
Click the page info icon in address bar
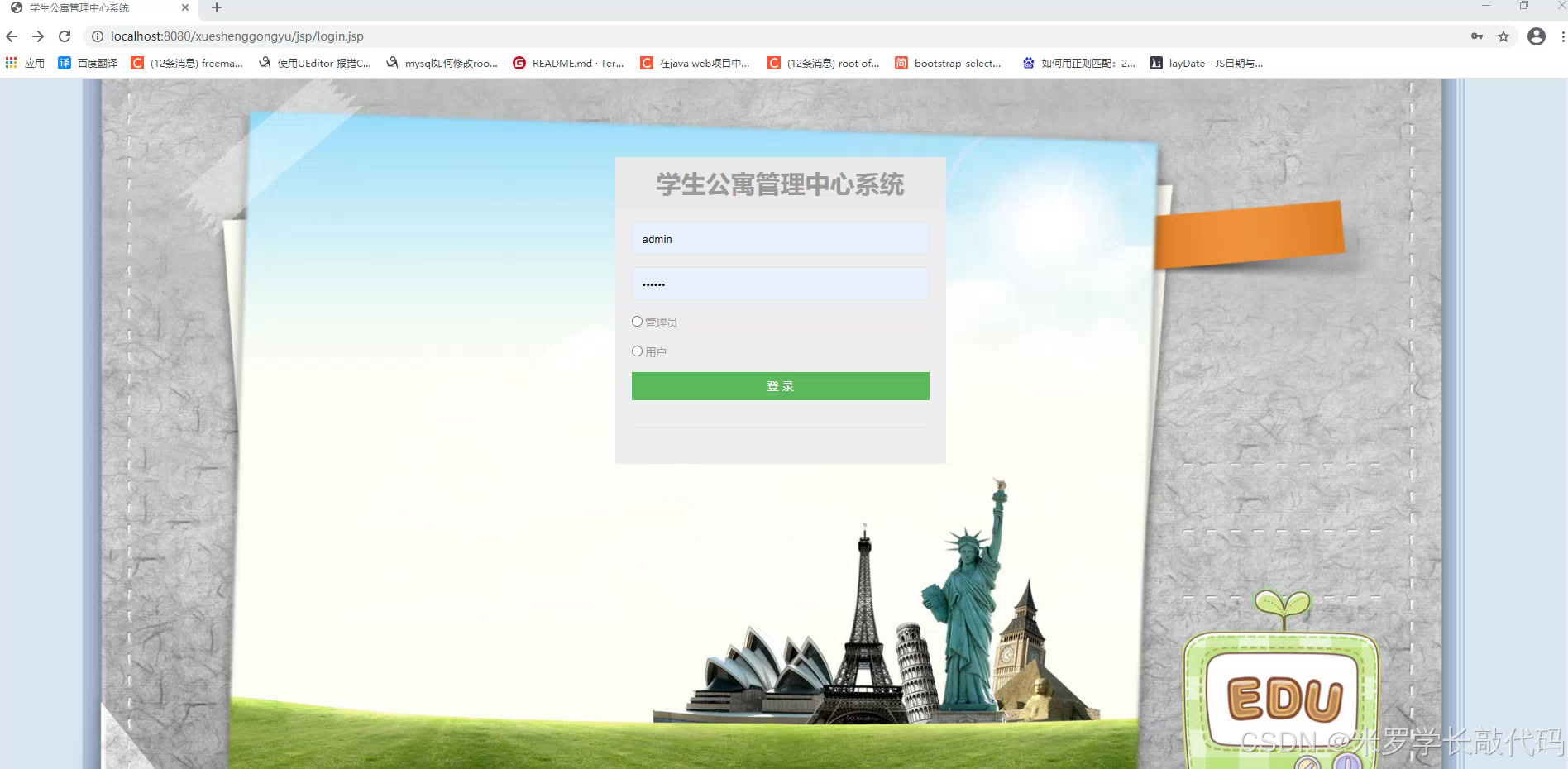point(97,36)
